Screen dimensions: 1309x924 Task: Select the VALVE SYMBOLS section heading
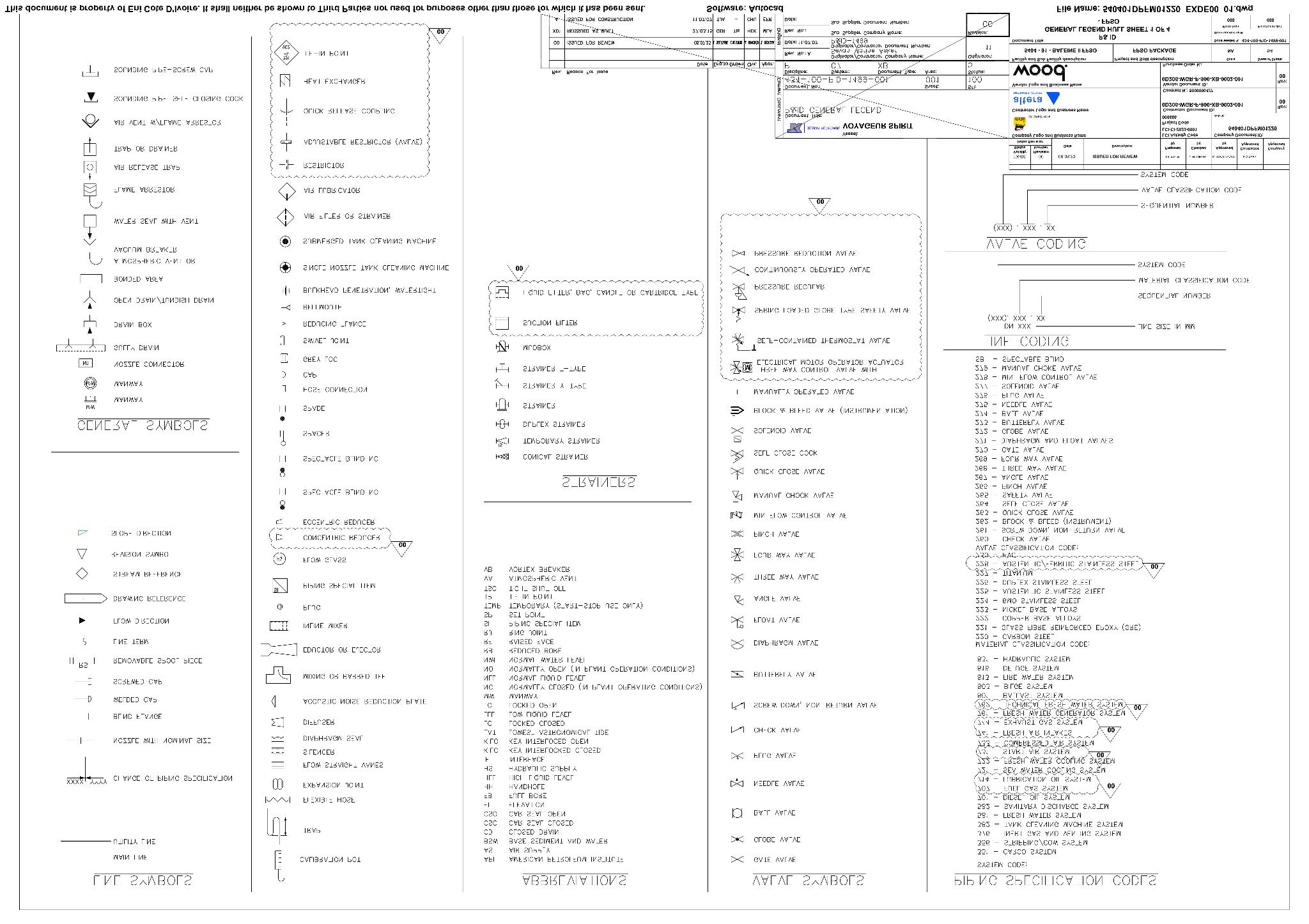point(808,880)
